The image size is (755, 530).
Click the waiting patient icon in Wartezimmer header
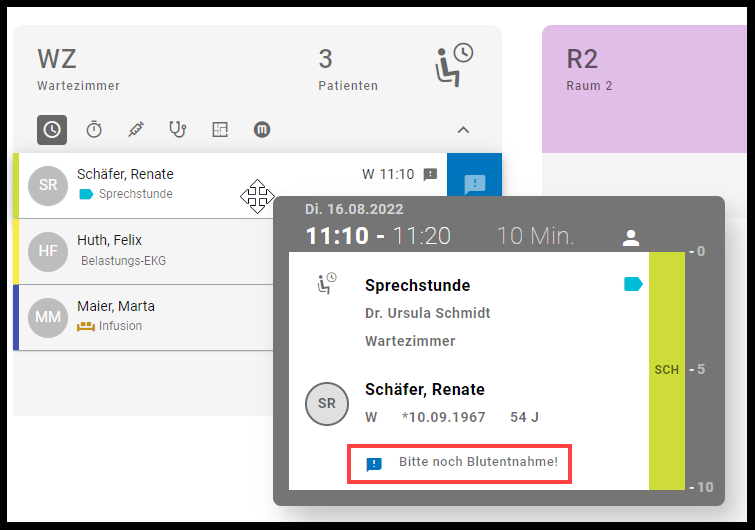(454, 65)
